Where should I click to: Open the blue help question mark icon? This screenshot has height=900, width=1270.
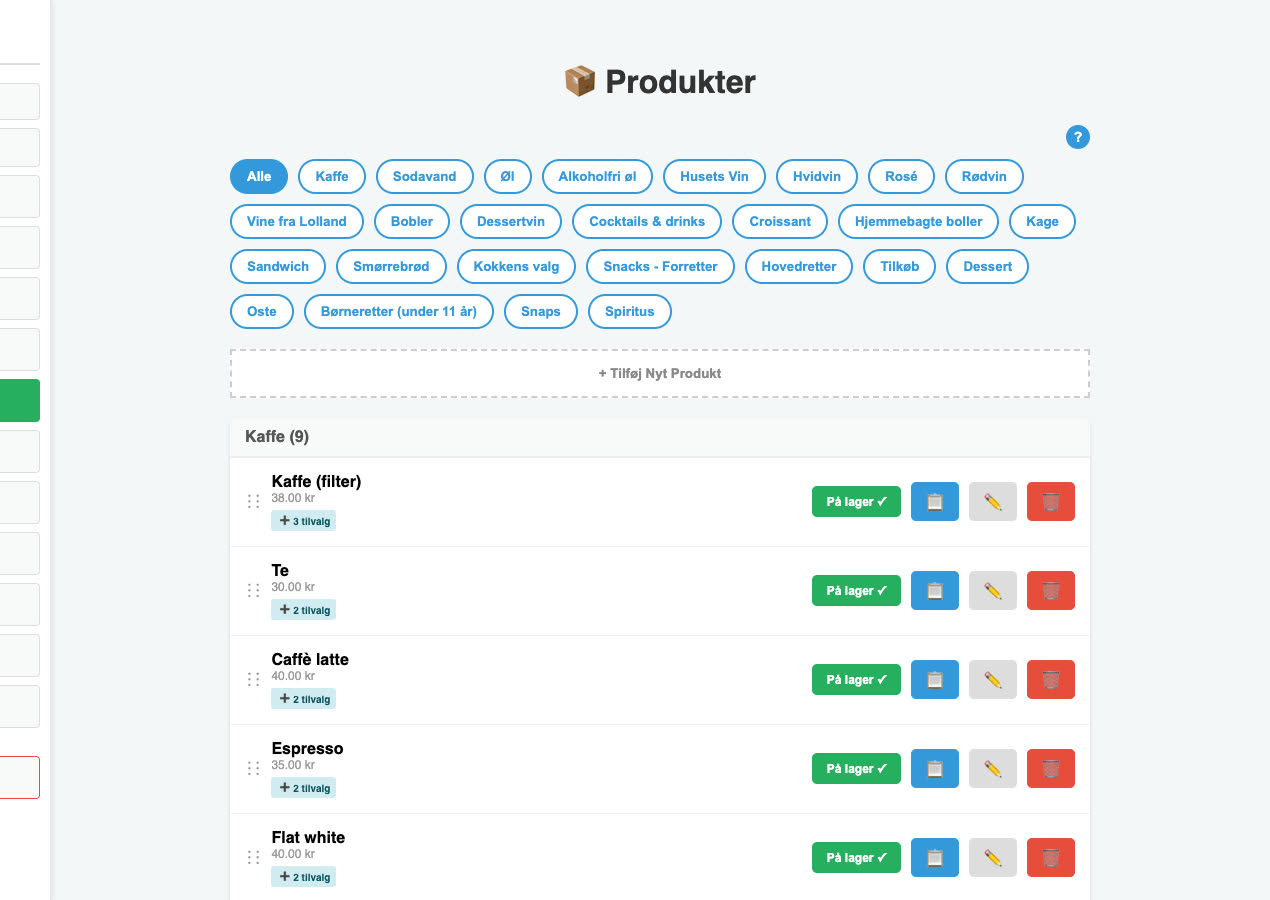pyautogui.click(x=1078, y=138)
